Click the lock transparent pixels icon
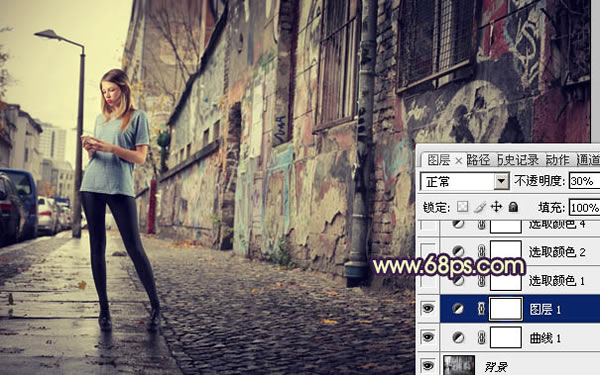600x375 pixels. [x=462, y=207]
